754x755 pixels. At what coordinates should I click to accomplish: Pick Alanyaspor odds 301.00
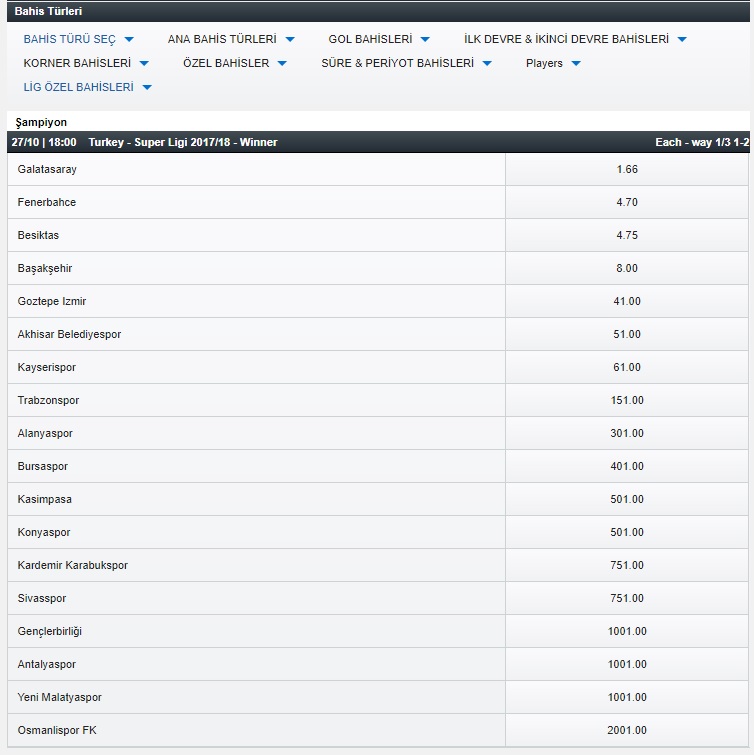[627, 433]
